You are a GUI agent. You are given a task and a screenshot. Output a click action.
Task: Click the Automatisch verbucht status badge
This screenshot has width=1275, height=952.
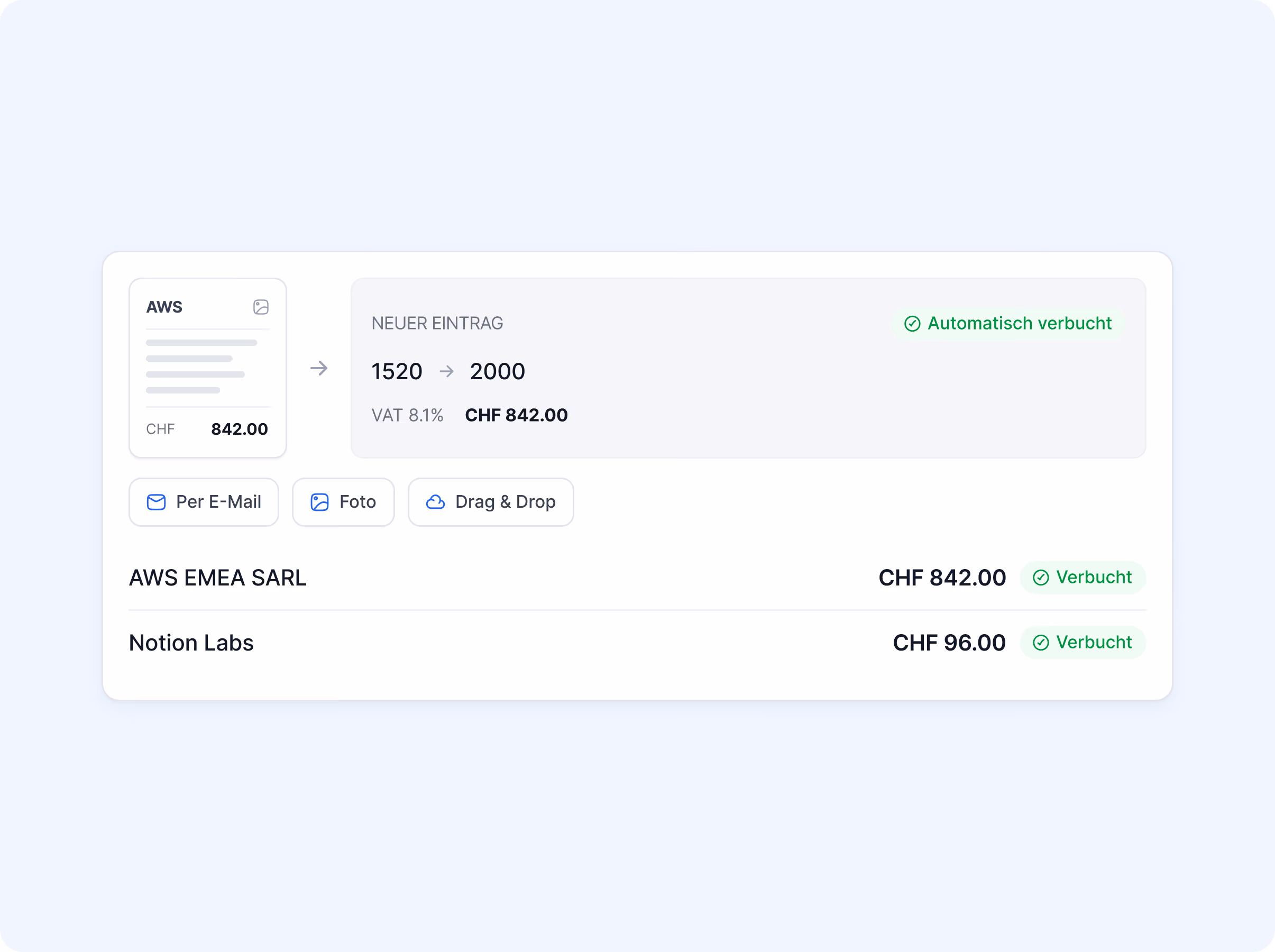pyautogui.click(x=1007, y=323)
